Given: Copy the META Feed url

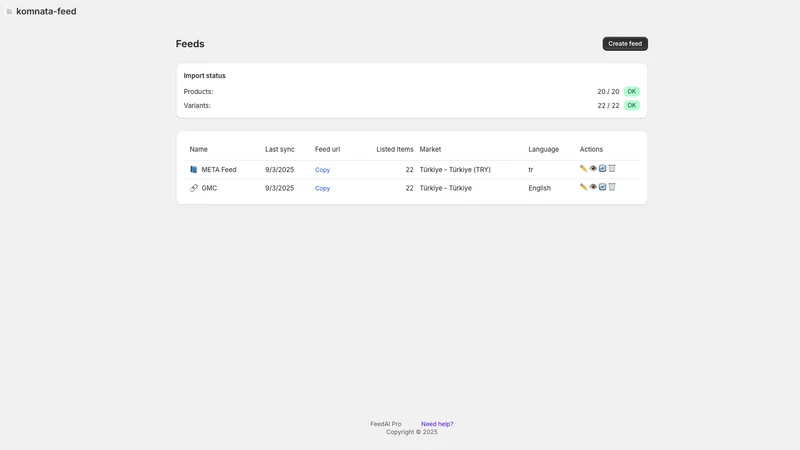Looking at the screenshot, I should pyautogui.click(x=322, y=170).
